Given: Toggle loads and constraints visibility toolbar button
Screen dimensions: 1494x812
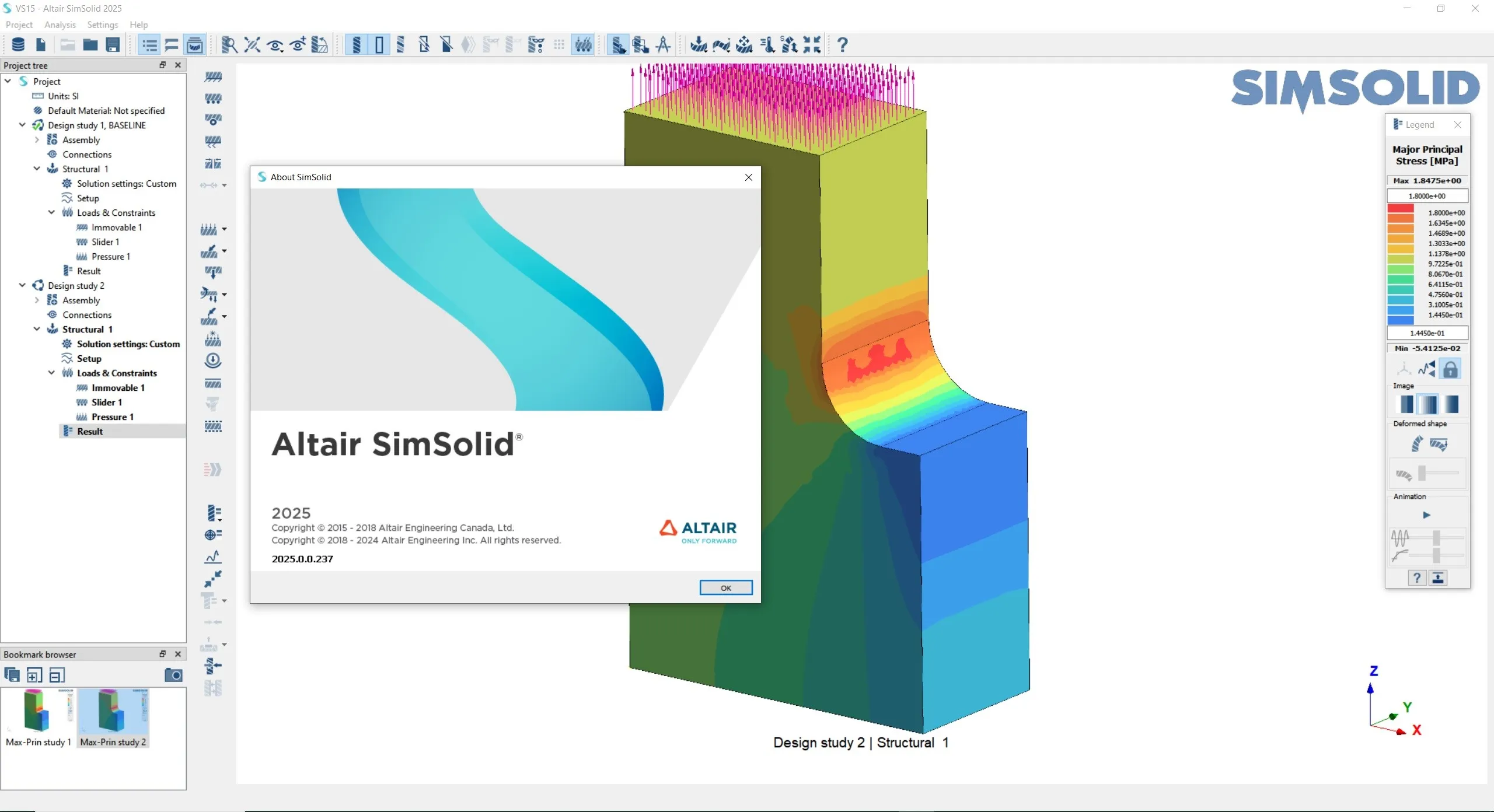Looking at the screenshot, I should click(x=583, y=45).
